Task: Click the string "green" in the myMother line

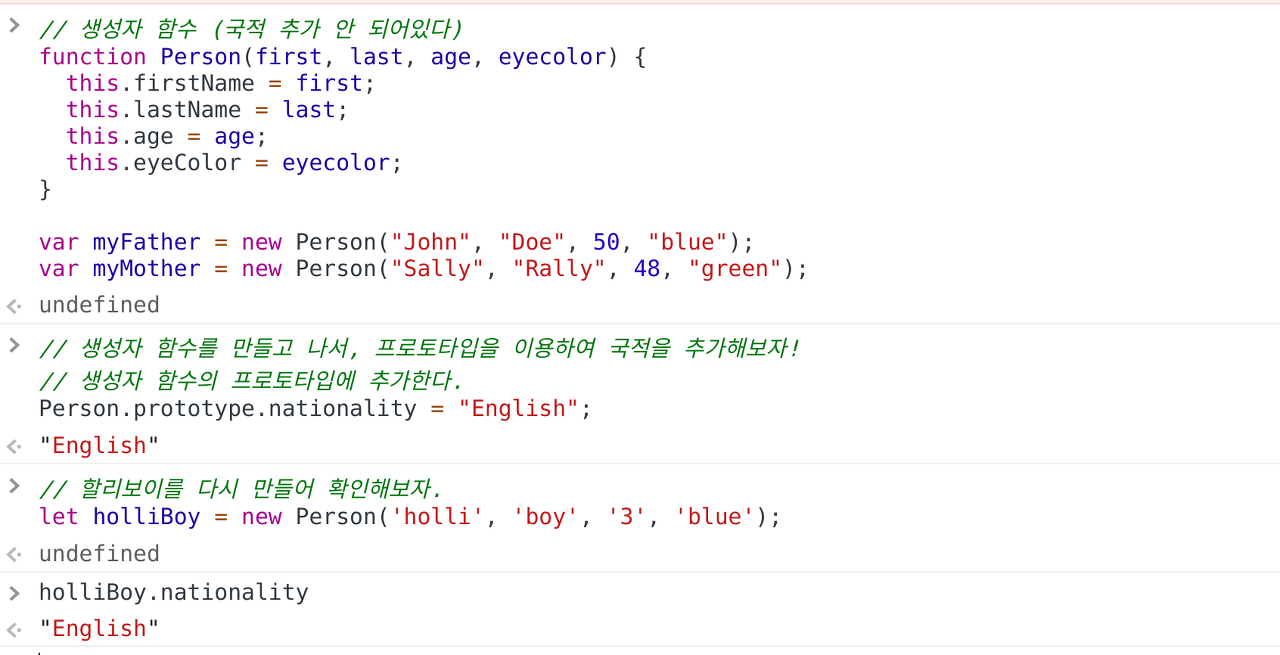Action: coord(734,268)
